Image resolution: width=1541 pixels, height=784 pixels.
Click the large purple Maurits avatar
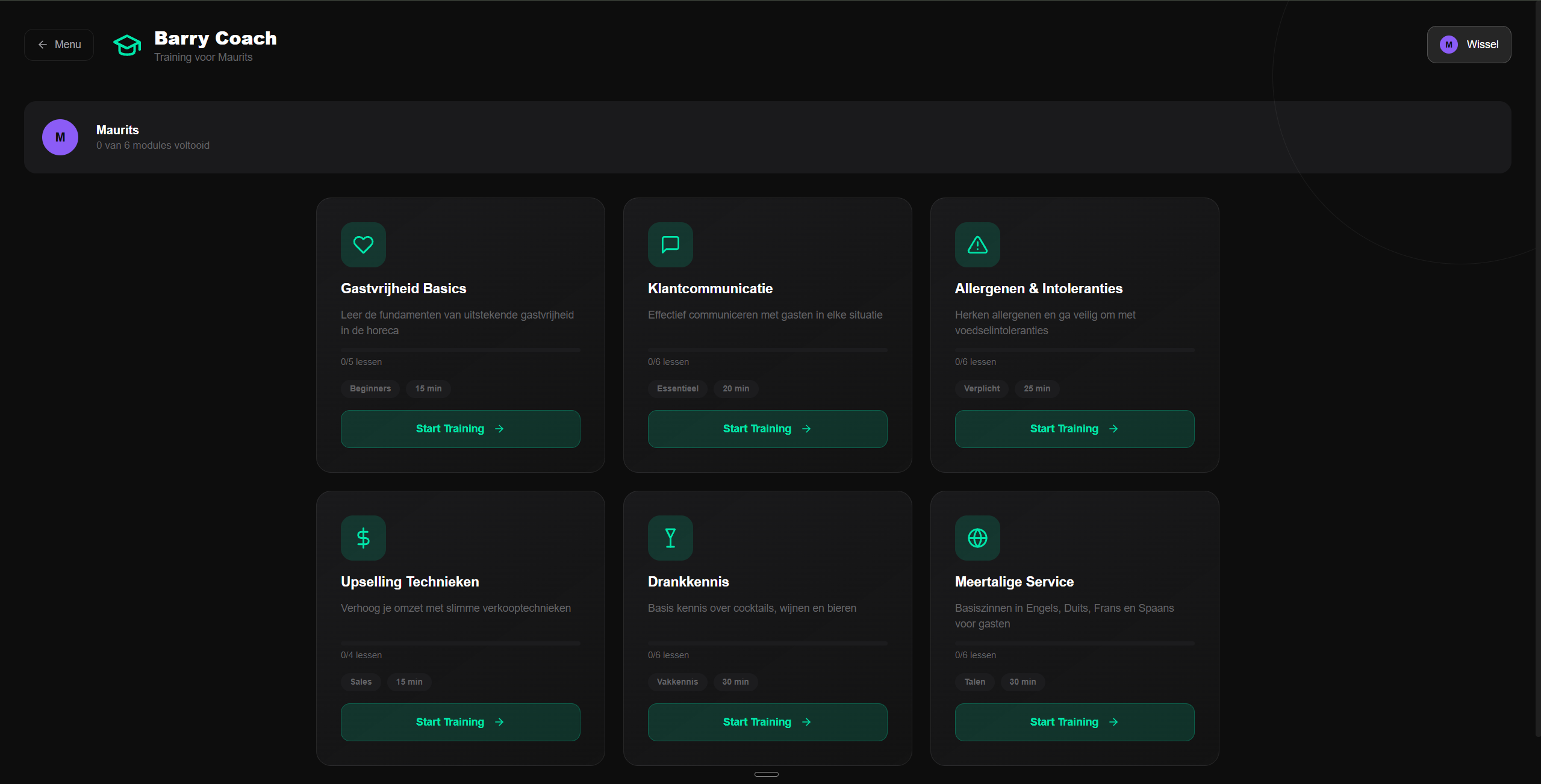coord(60,137)
